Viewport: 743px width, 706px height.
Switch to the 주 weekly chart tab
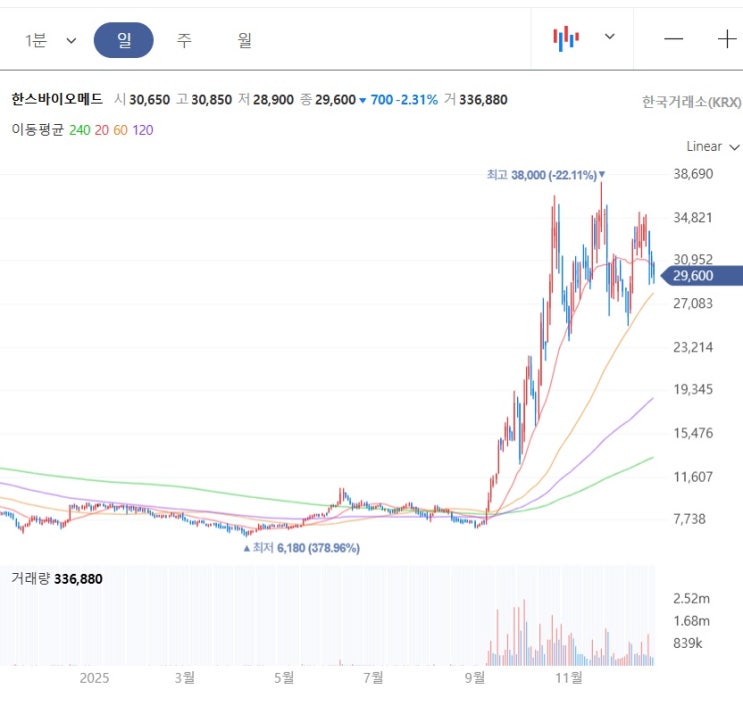click(184, 40)
